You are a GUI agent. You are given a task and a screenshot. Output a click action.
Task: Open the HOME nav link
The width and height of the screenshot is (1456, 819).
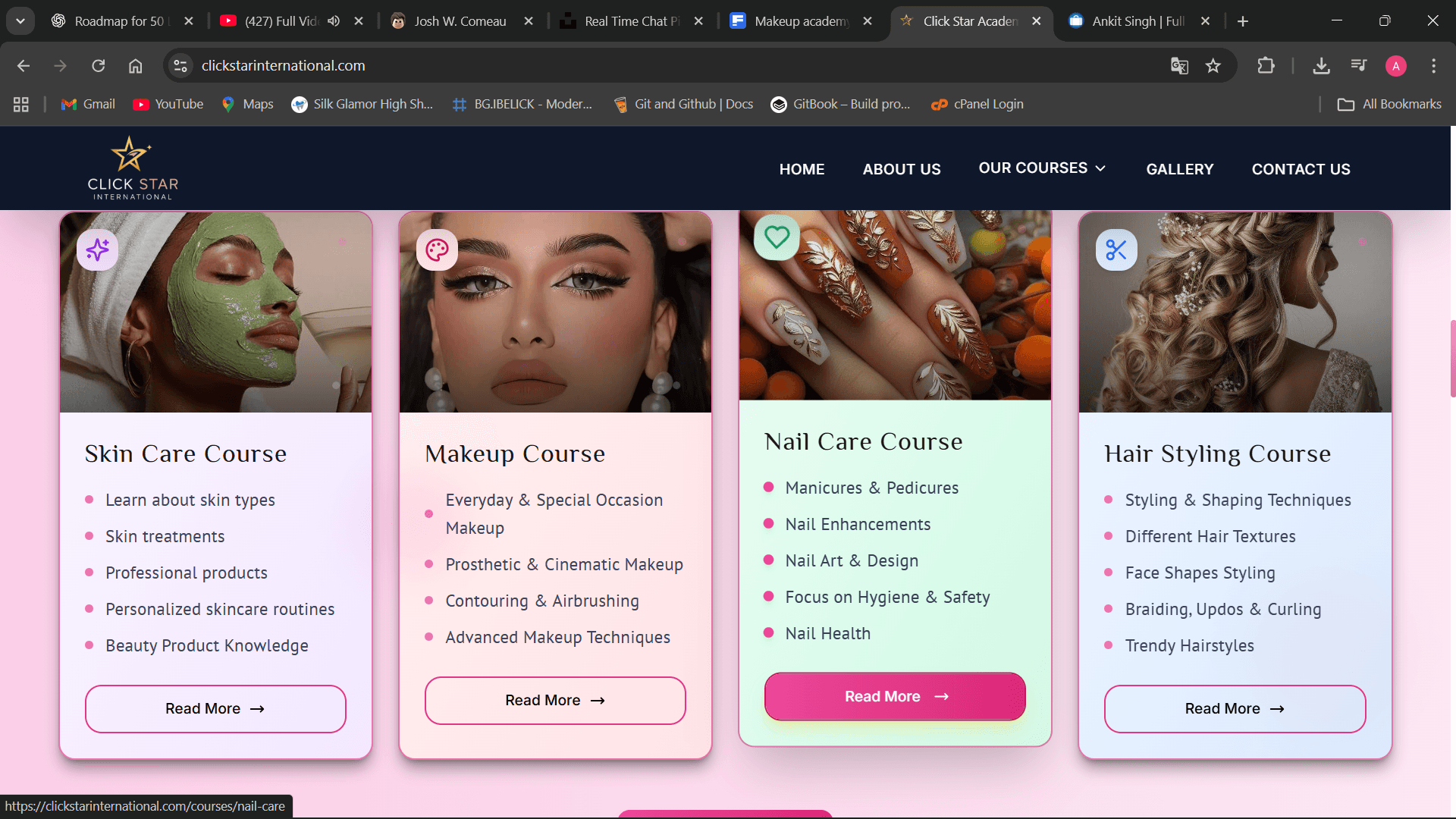pos(802,169)
